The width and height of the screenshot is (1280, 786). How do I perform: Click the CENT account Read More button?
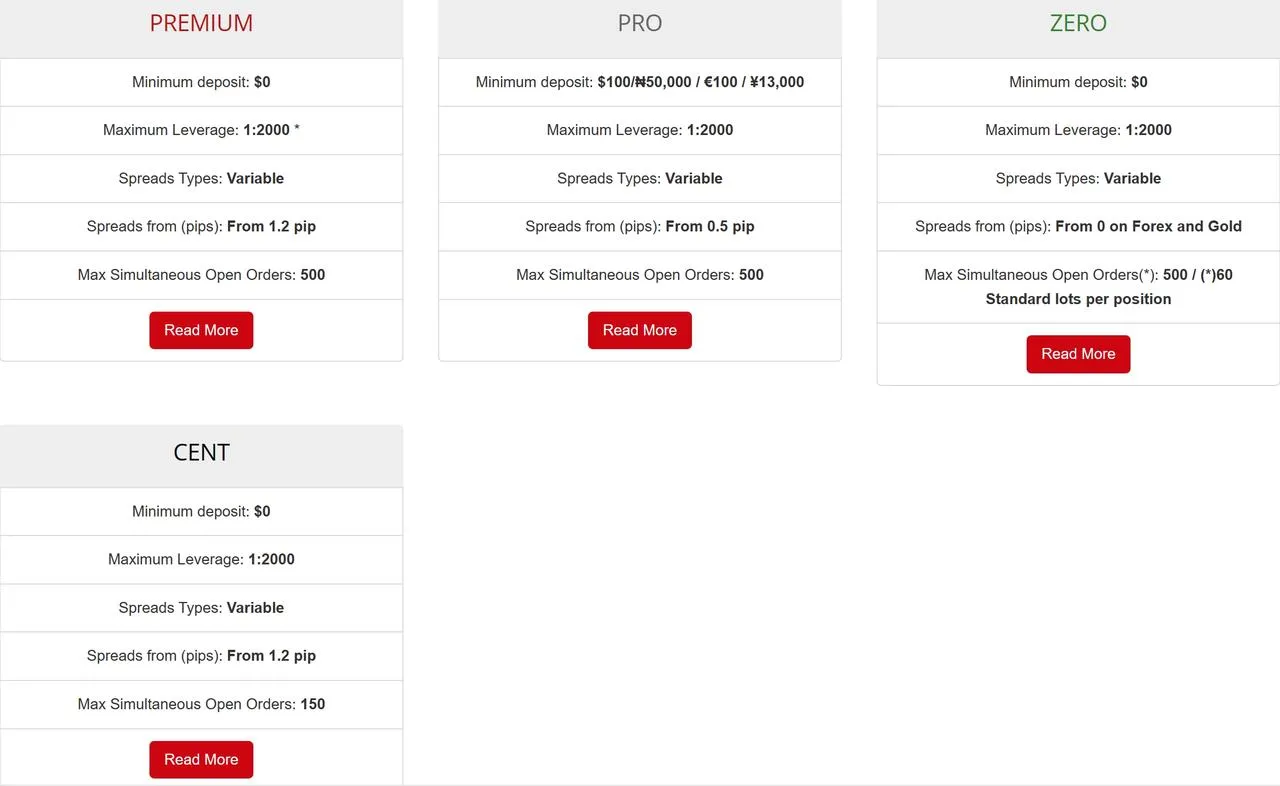[x=201, y=759]
